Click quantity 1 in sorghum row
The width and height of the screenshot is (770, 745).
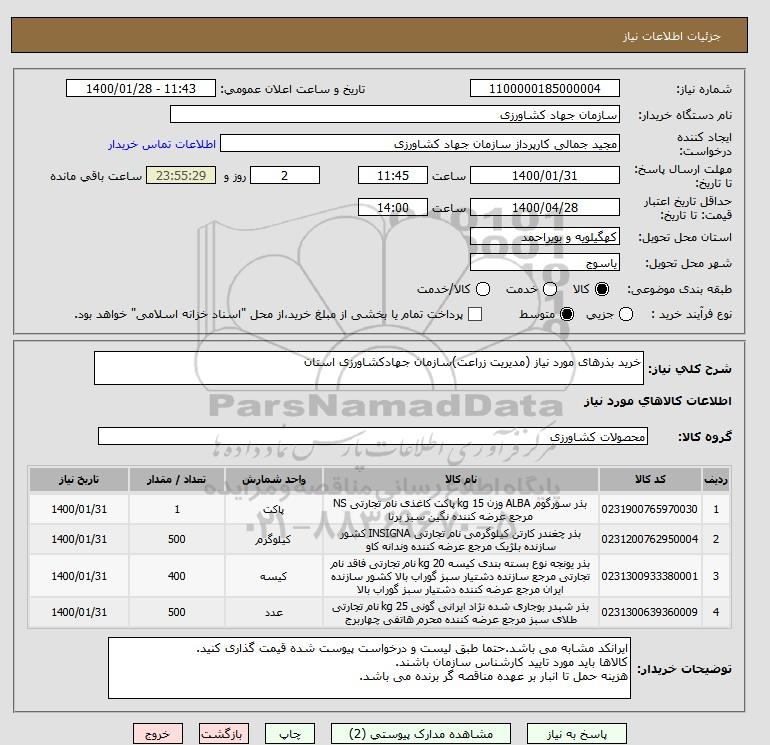(177, 509)
